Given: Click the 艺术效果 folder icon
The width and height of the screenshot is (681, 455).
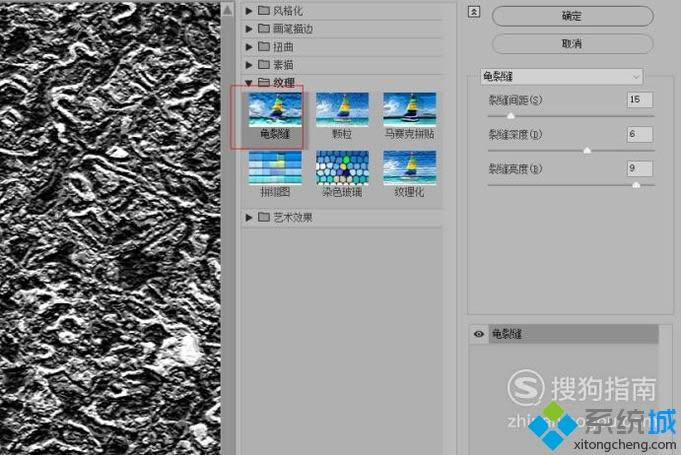Looking at the screenshot, I should (x=264, y=217).
